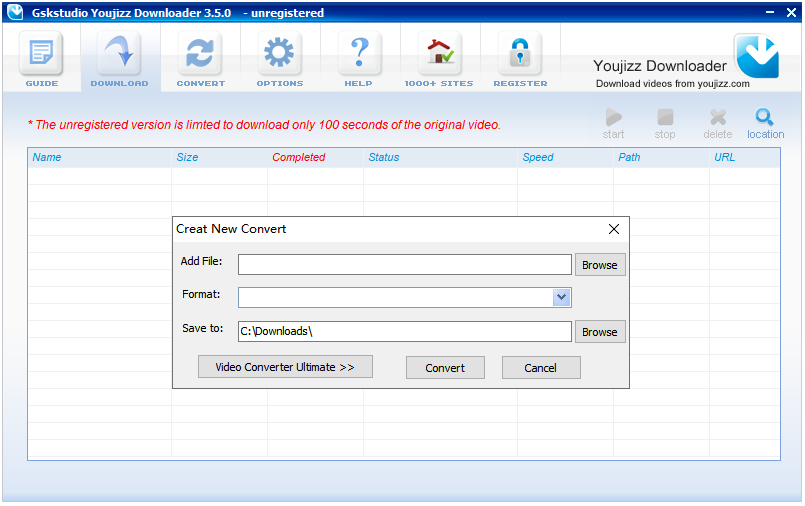Minimize the Youjizz Downloader window

[x=770, y=12]
